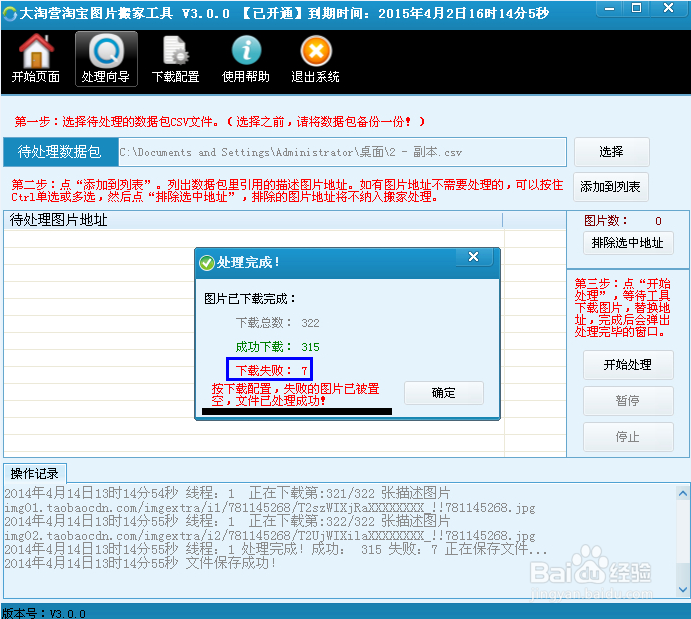Close the main application window

pos(668,8)
